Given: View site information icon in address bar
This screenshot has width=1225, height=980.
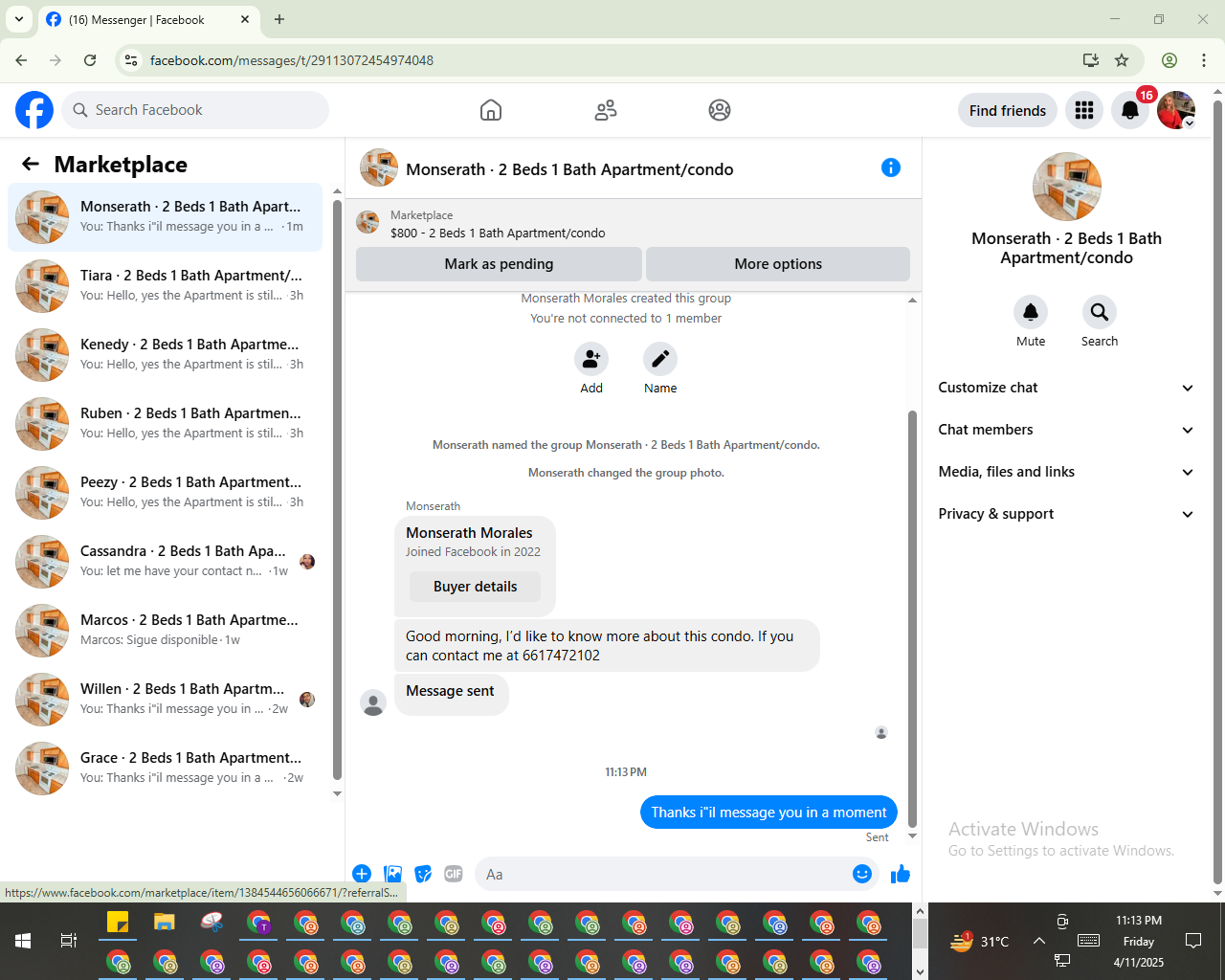Looking at the screenshot, I should pos(131,60).
